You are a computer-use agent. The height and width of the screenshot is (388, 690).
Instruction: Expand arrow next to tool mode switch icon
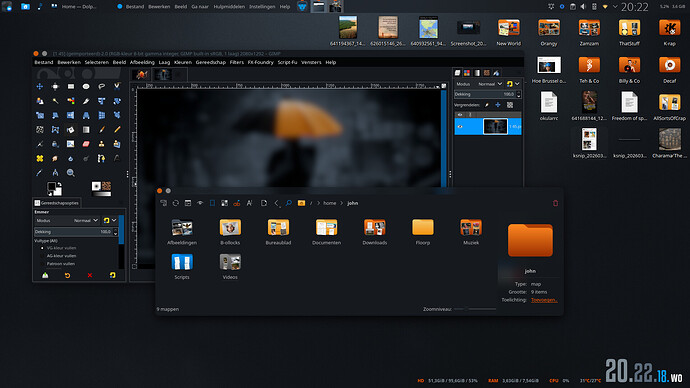coord(114,220)
